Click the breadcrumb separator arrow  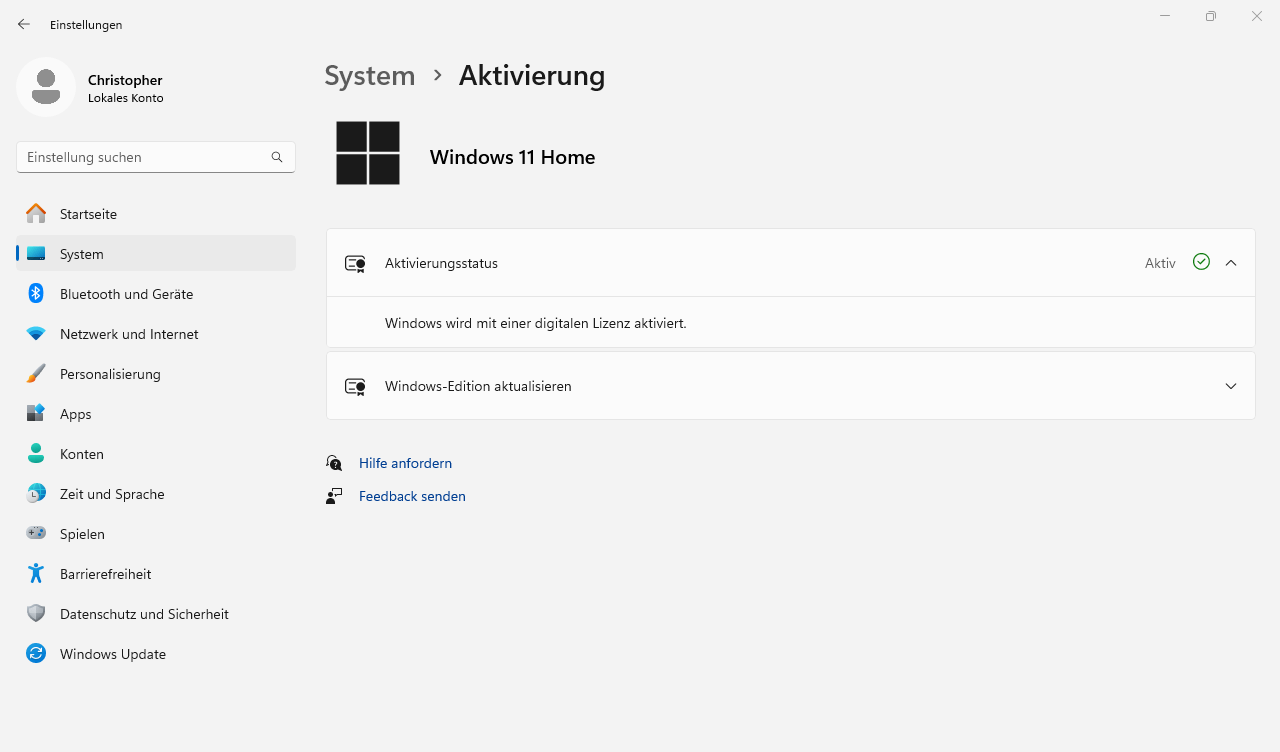click(437, 75)
